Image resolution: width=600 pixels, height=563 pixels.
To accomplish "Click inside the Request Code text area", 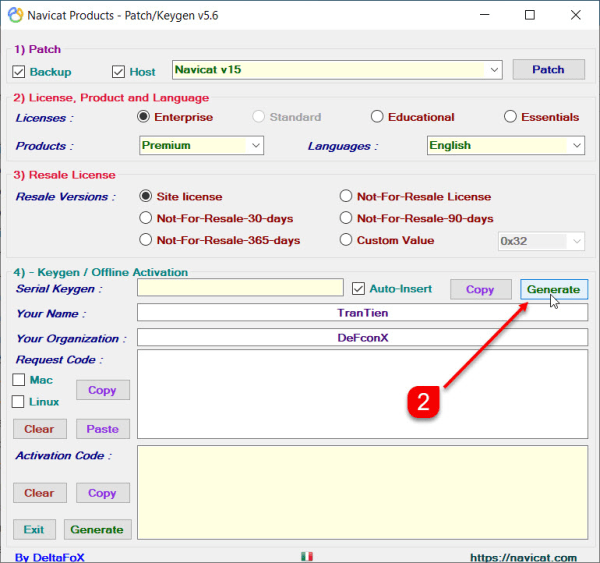I will coord(362,394).
